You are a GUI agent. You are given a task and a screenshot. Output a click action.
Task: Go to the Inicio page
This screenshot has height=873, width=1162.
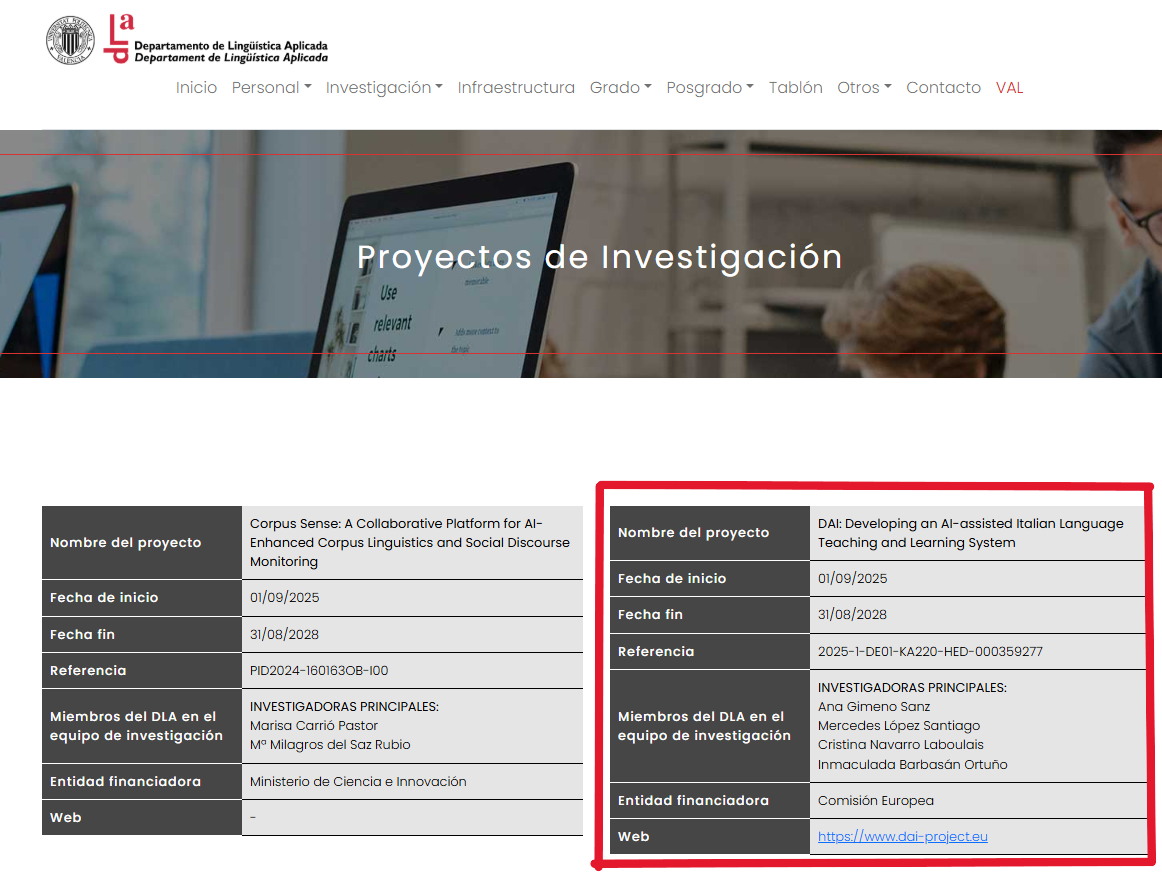click(x=196, y=88)
